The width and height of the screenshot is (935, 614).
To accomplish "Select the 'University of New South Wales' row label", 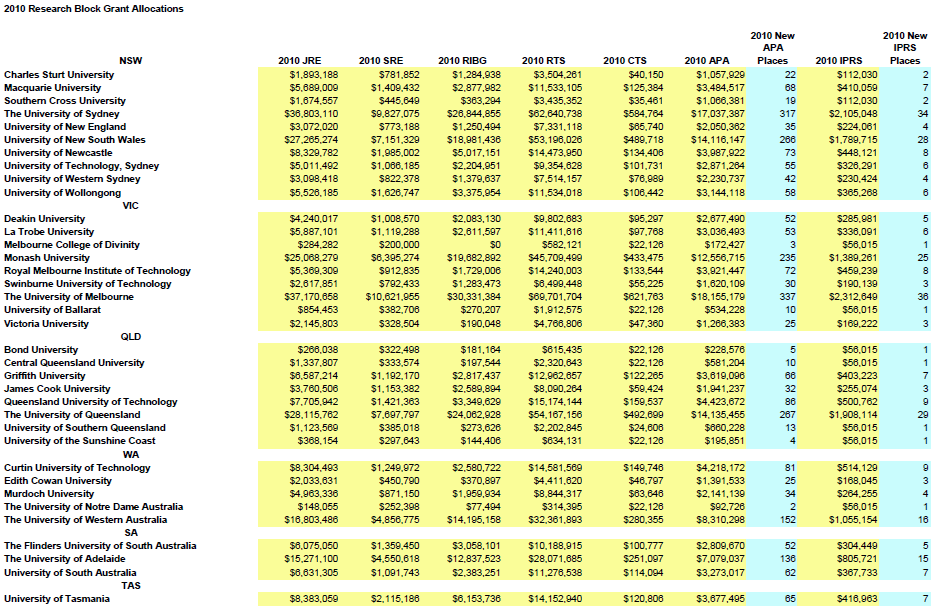I will tap(75, 140).
